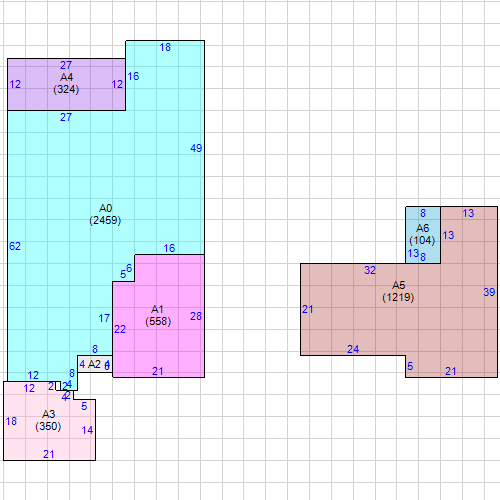Click the 21 dimension on A5's left wall

(308, 309)
